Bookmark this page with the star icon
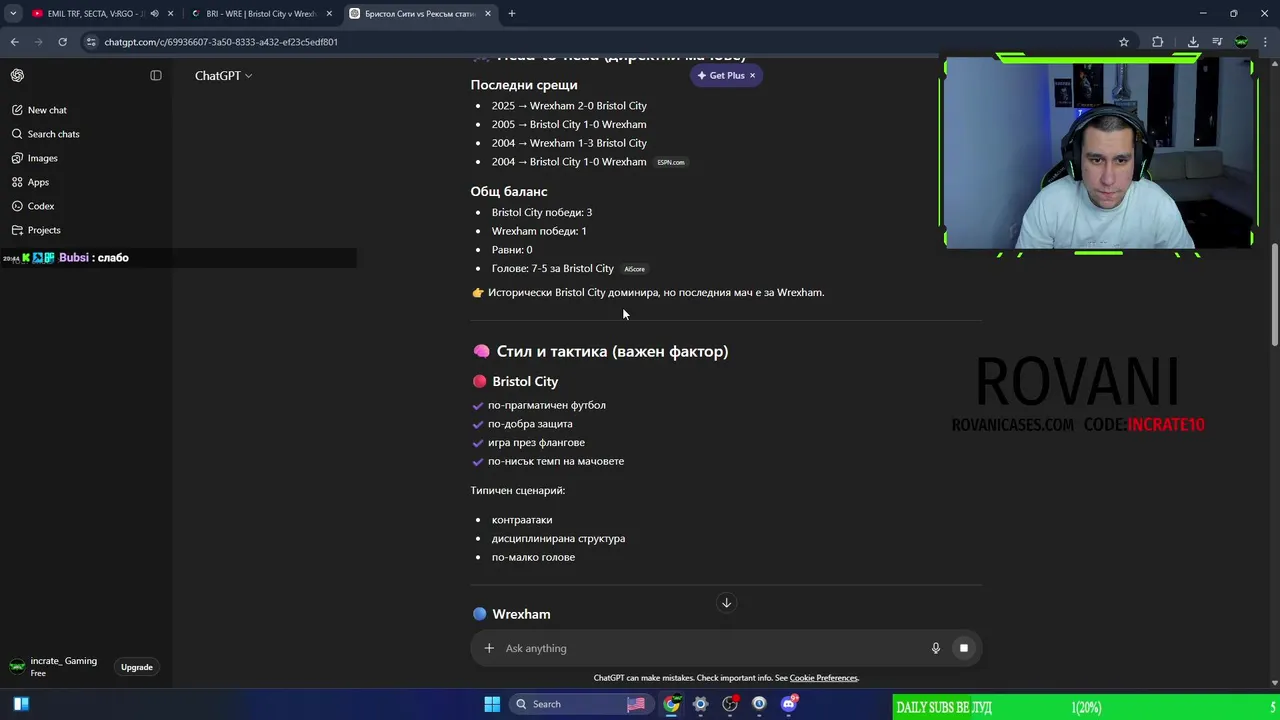1280x720 pixels. pos(1124,42)
